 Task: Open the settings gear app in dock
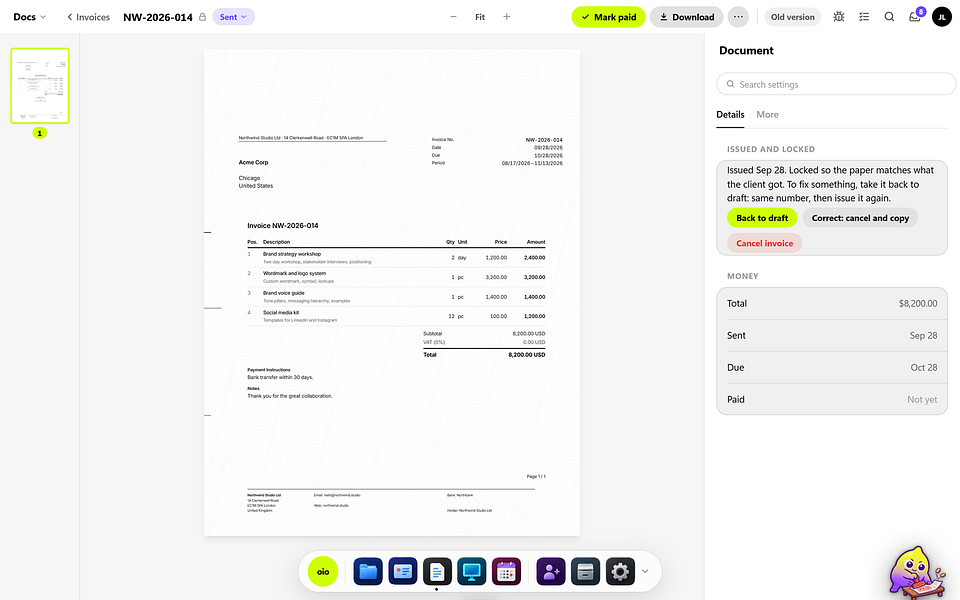tap(620, 571)
